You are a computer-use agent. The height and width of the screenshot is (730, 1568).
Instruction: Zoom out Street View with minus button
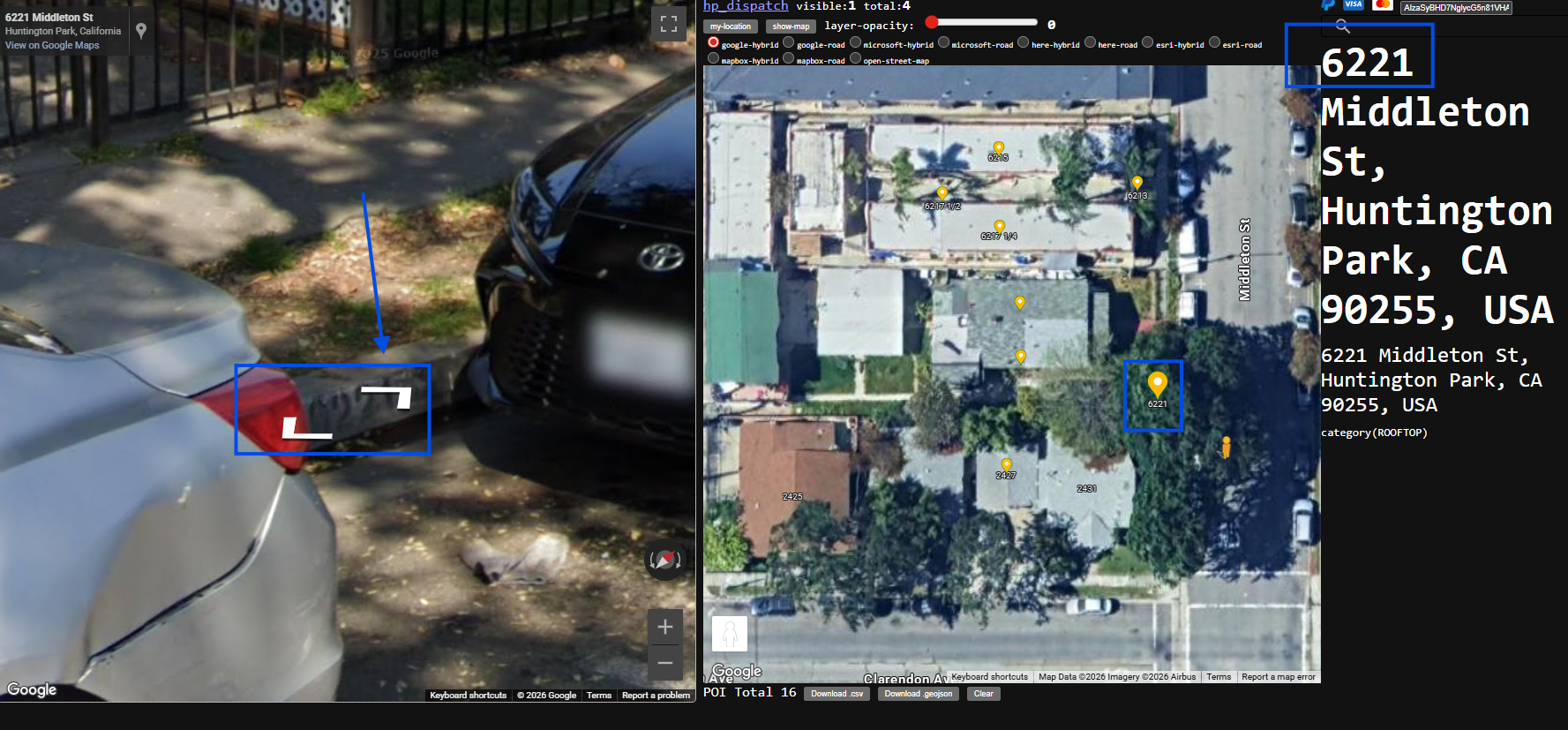pyautogui.click(x=664, y=662)
